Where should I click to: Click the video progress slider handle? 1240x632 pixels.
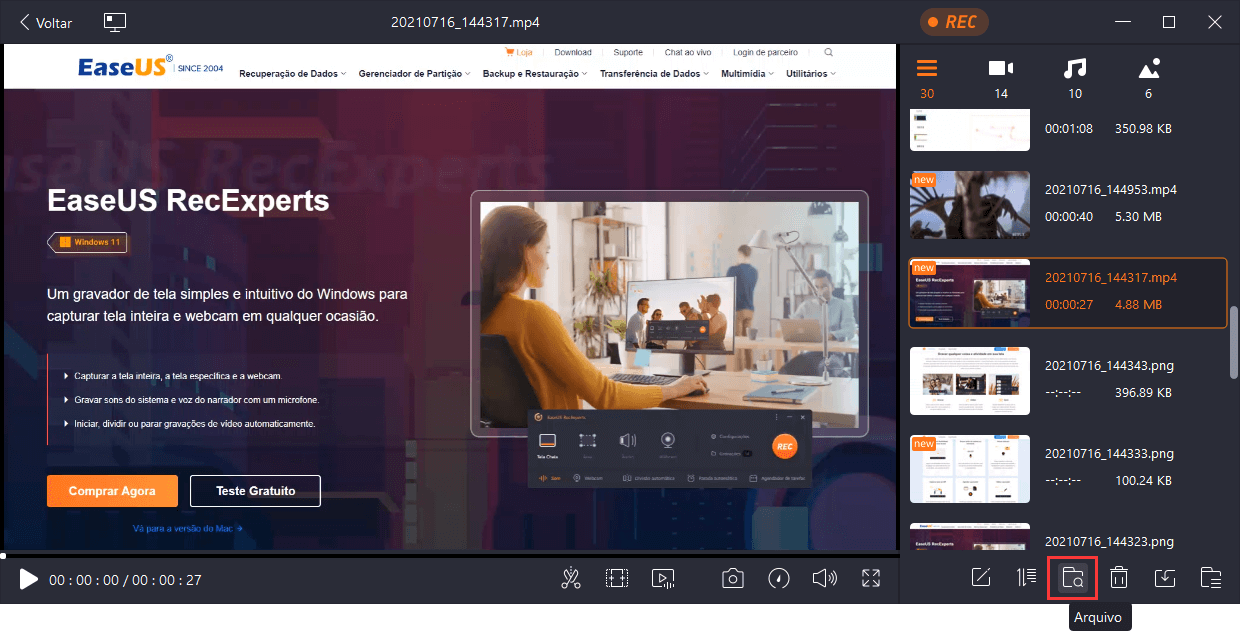point(3,555)
